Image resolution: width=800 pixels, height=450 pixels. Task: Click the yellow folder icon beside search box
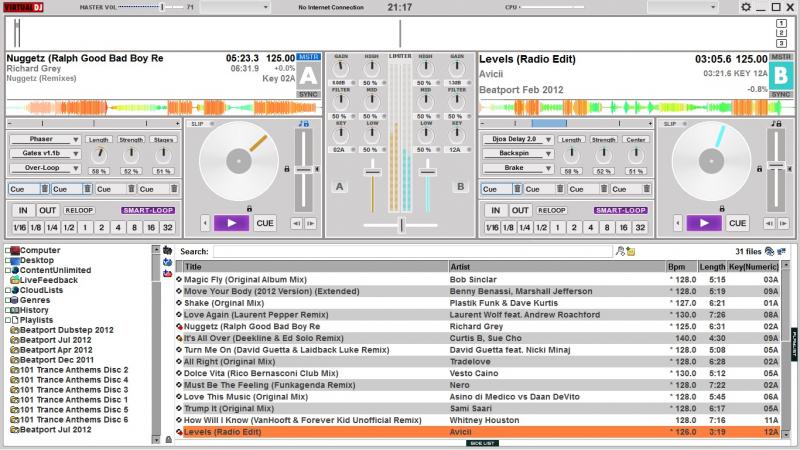(631, 251)
